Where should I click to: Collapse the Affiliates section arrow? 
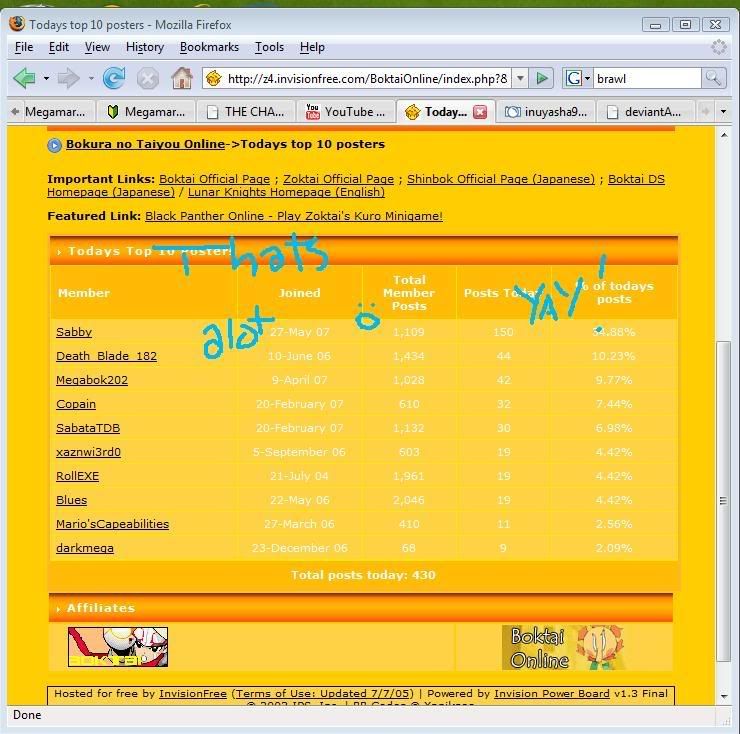coord(58,609)
